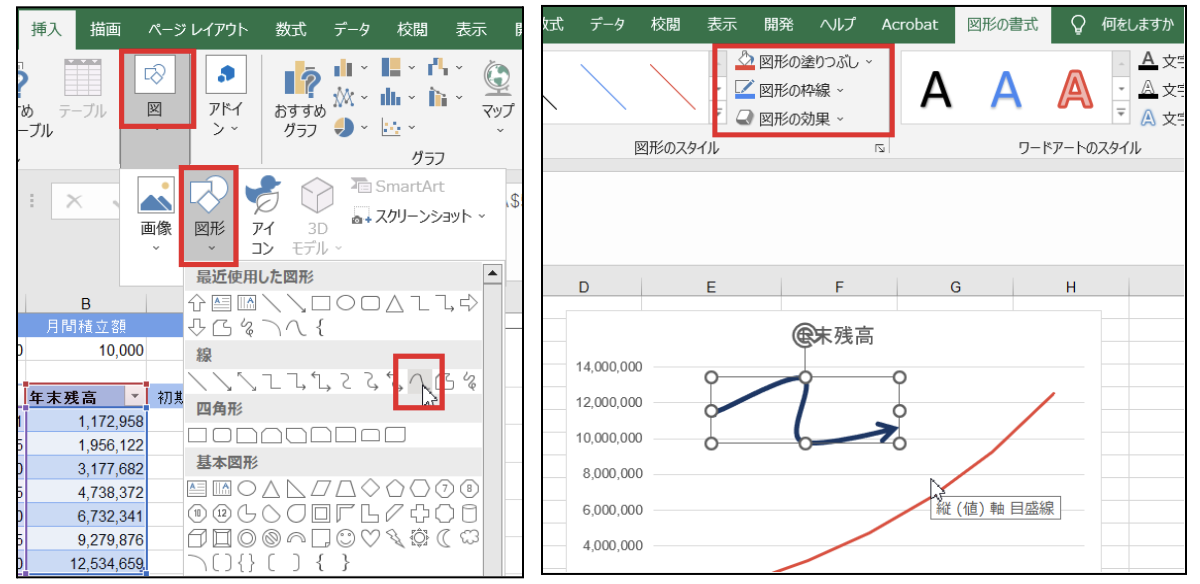Open the スクリーンショット dropdown
This screenshot has height=584, width=1200.
(482, 215)
